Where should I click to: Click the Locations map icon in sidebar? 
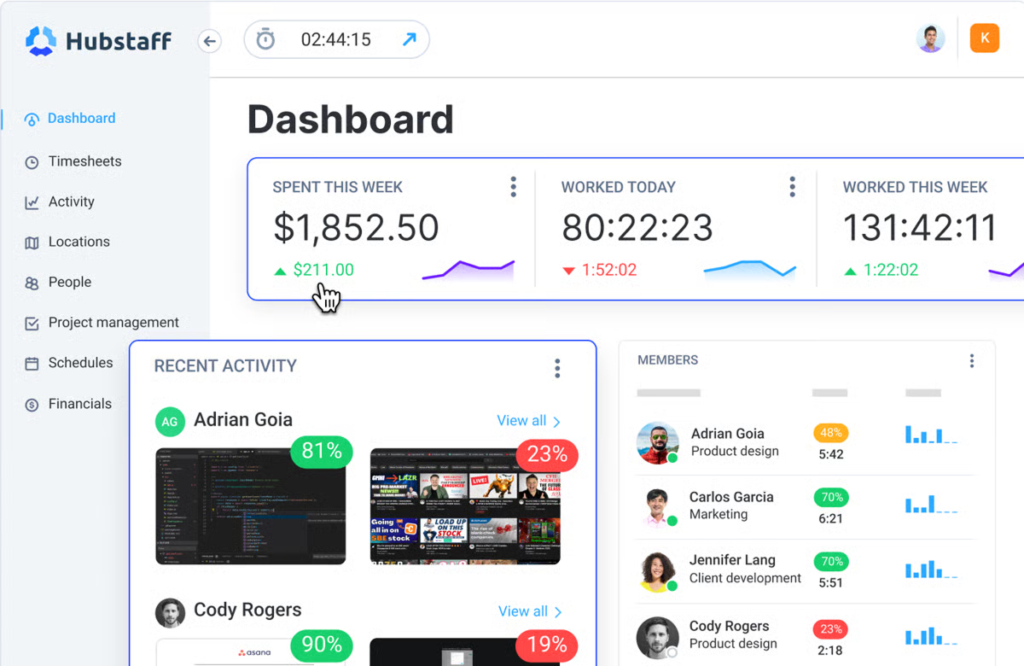tap(31, 242)
